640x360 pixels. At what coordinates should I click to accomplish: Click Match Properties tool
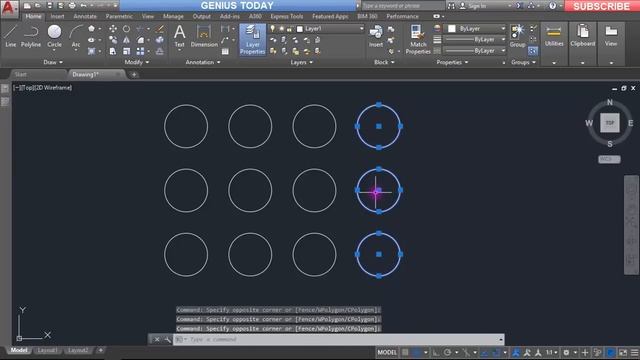(x=418, y=39)
